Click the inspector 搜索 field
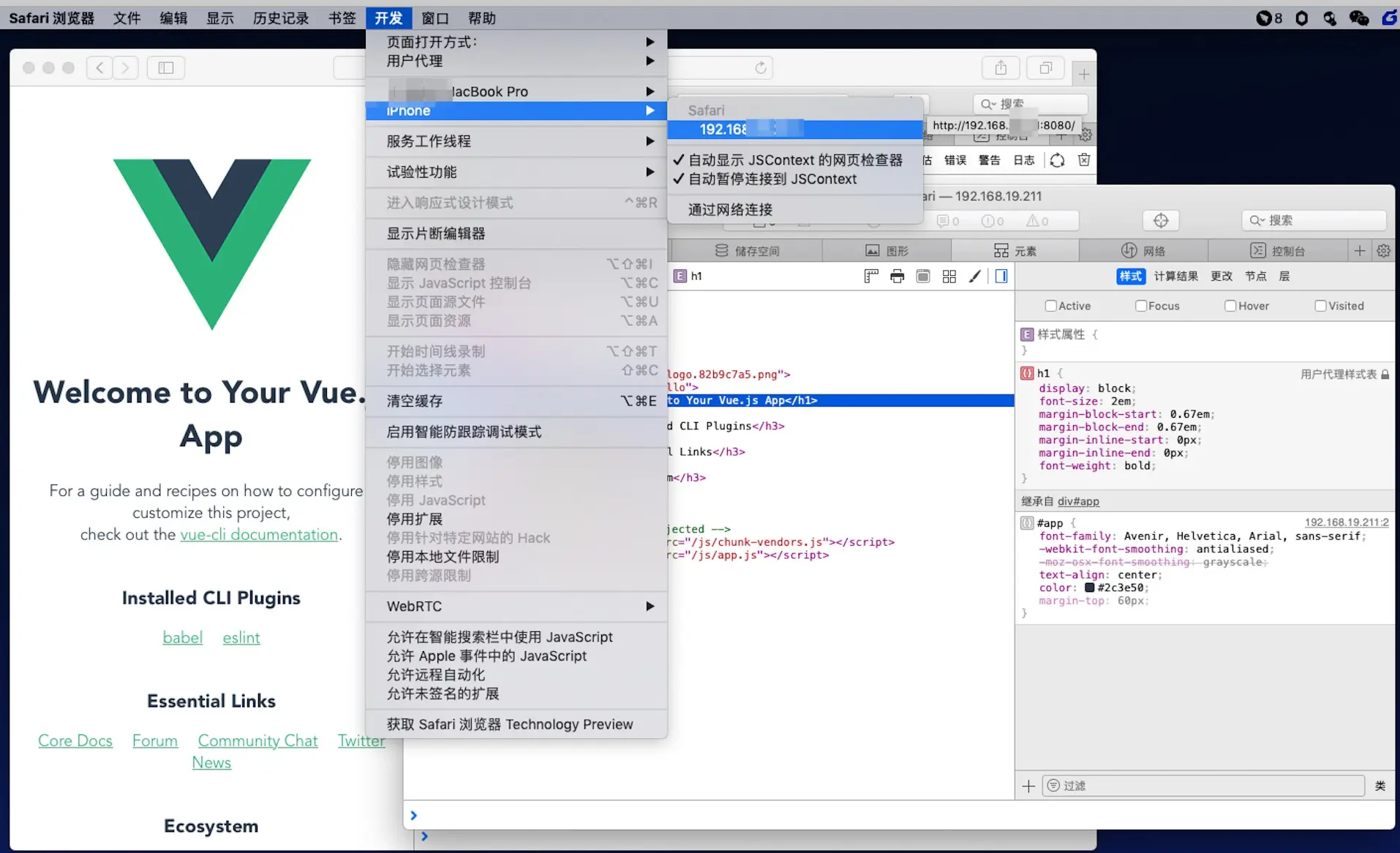The image size is (1400, 853). [1314, 220]
